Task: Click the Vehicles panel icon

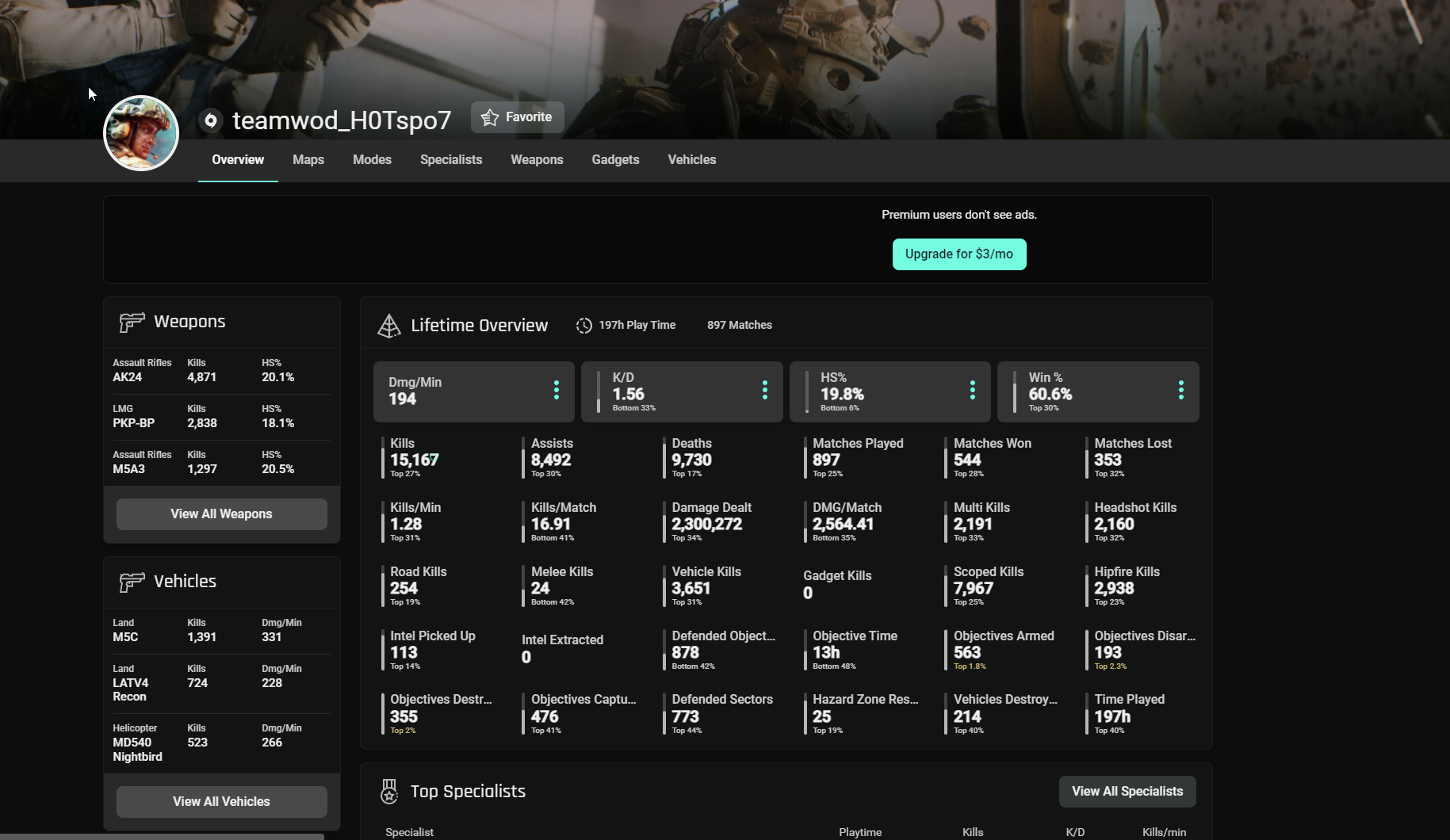Action: [131, 582]
